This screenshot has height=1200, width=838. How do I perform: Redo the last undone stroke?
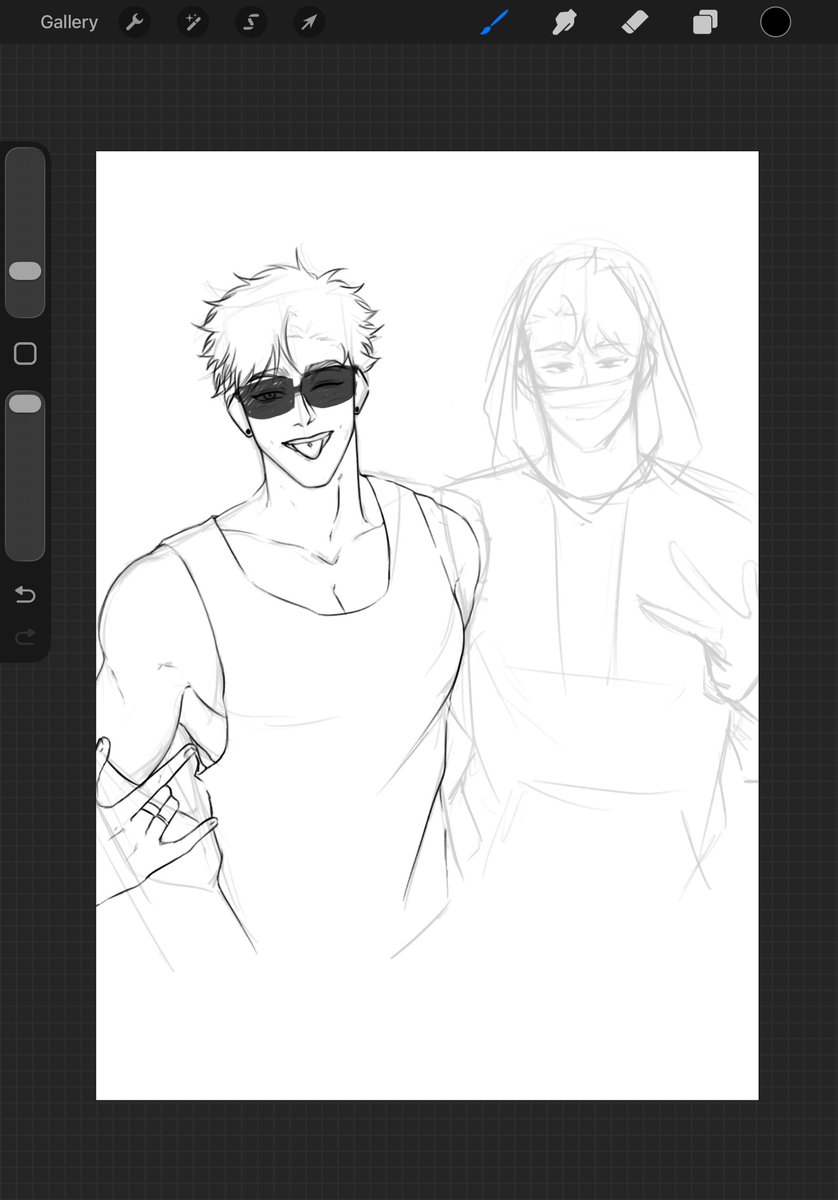(x=25, y=636)
